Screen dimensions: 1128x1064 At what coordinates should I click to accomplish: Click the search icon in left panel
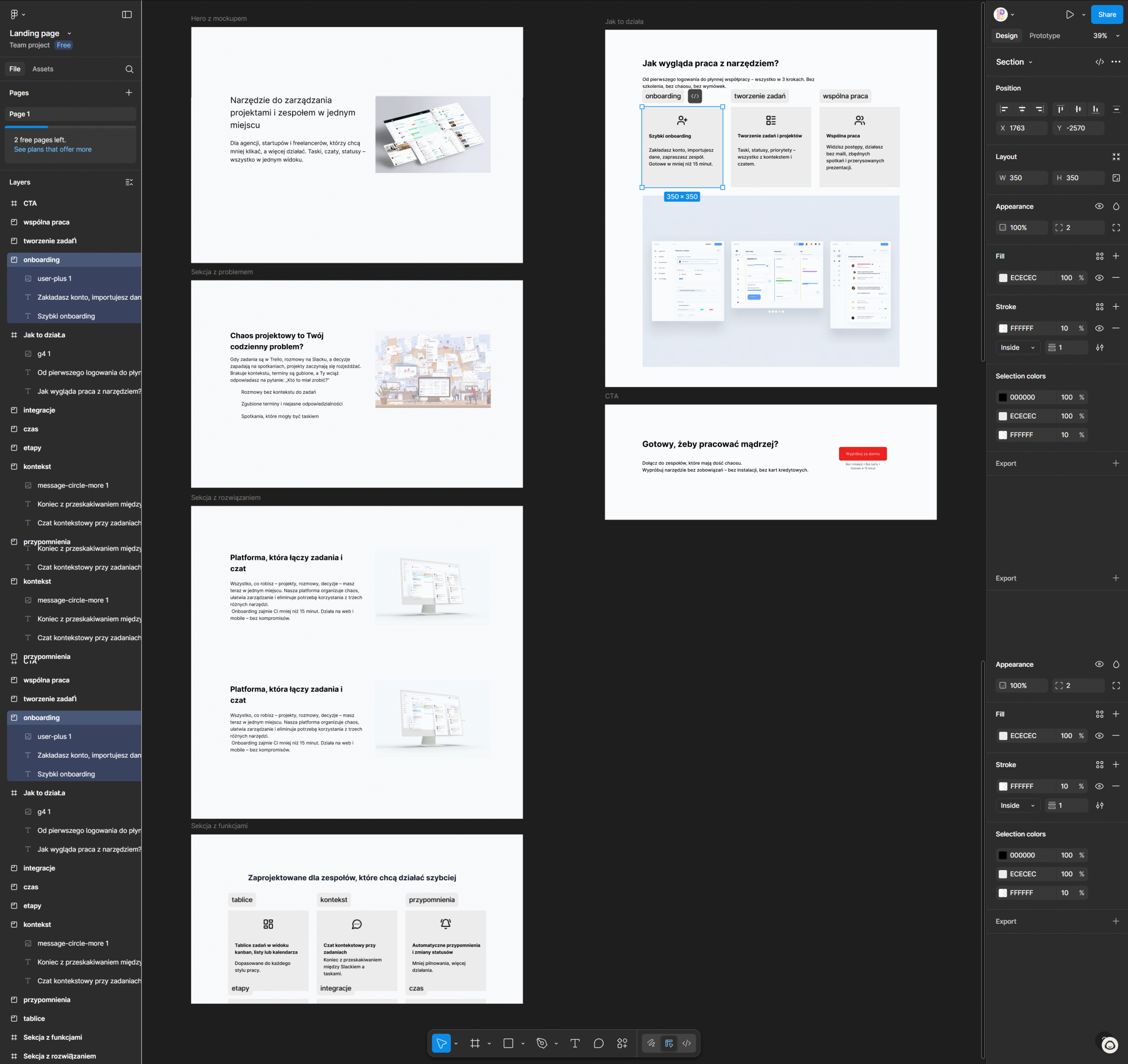130,69
